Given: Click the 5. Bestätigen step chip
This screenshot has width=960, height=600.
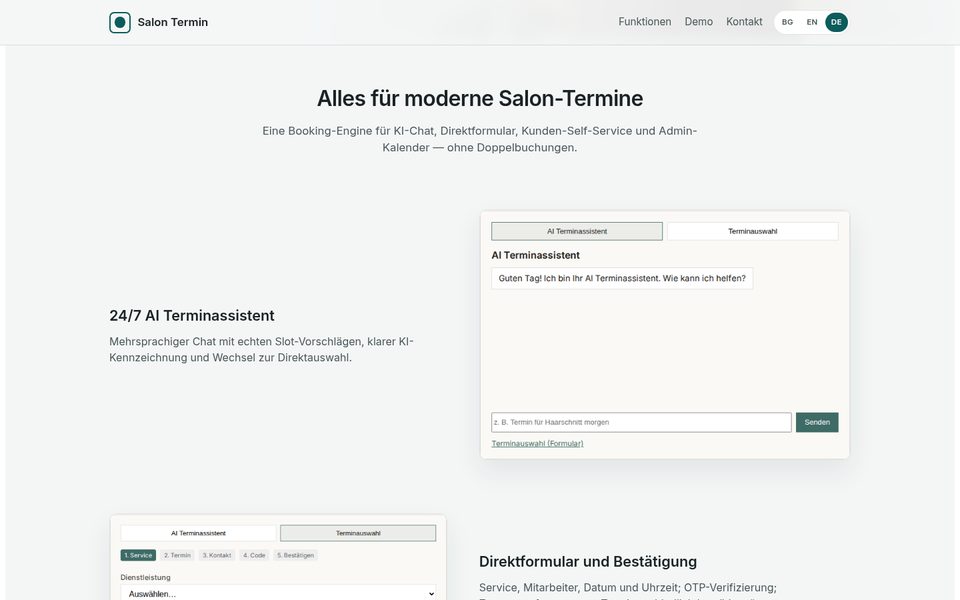Looking at the screenshot, I should (x=295, y=555).
